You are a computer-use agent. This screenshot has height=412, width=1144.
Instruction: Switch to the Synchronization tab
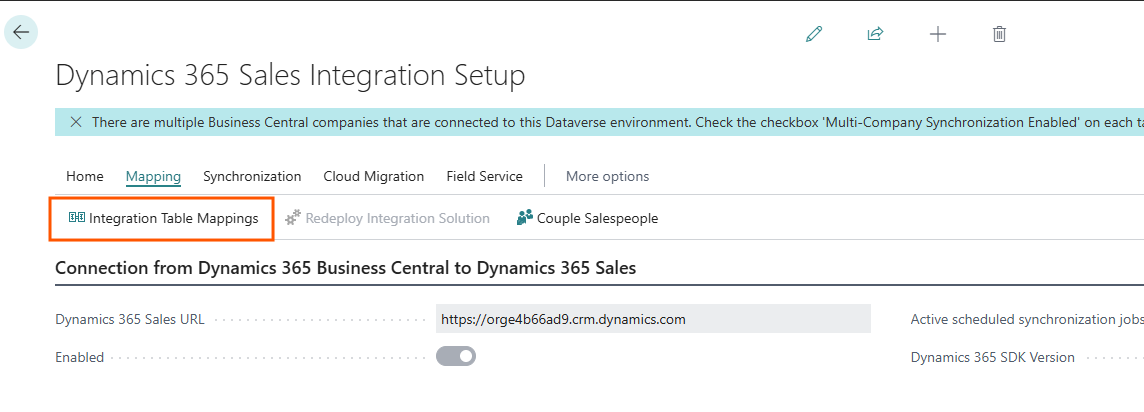tap(252, 176)
